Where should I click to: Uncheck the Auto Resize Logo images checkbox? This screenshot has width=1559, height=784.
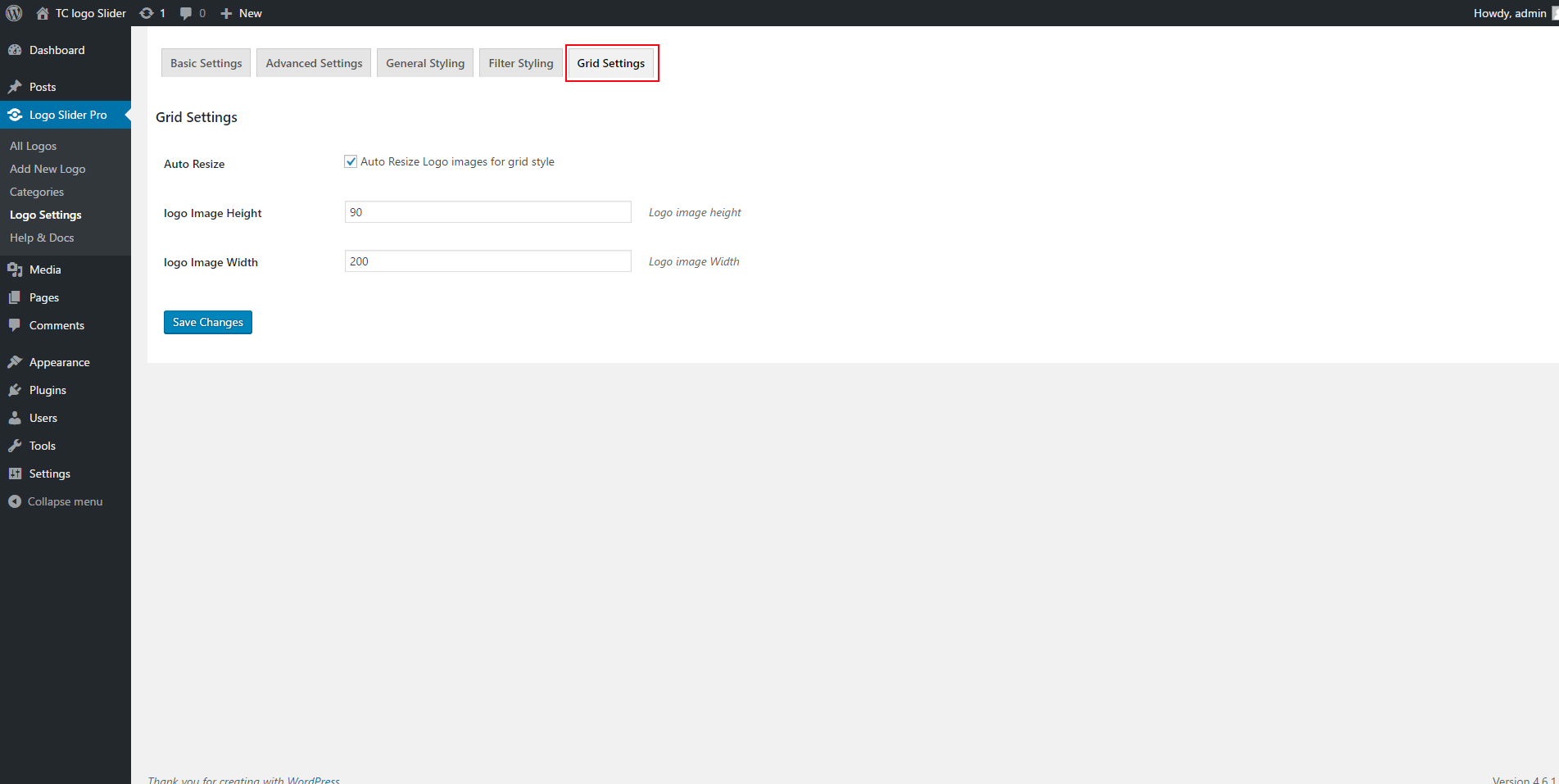point(351,161)
